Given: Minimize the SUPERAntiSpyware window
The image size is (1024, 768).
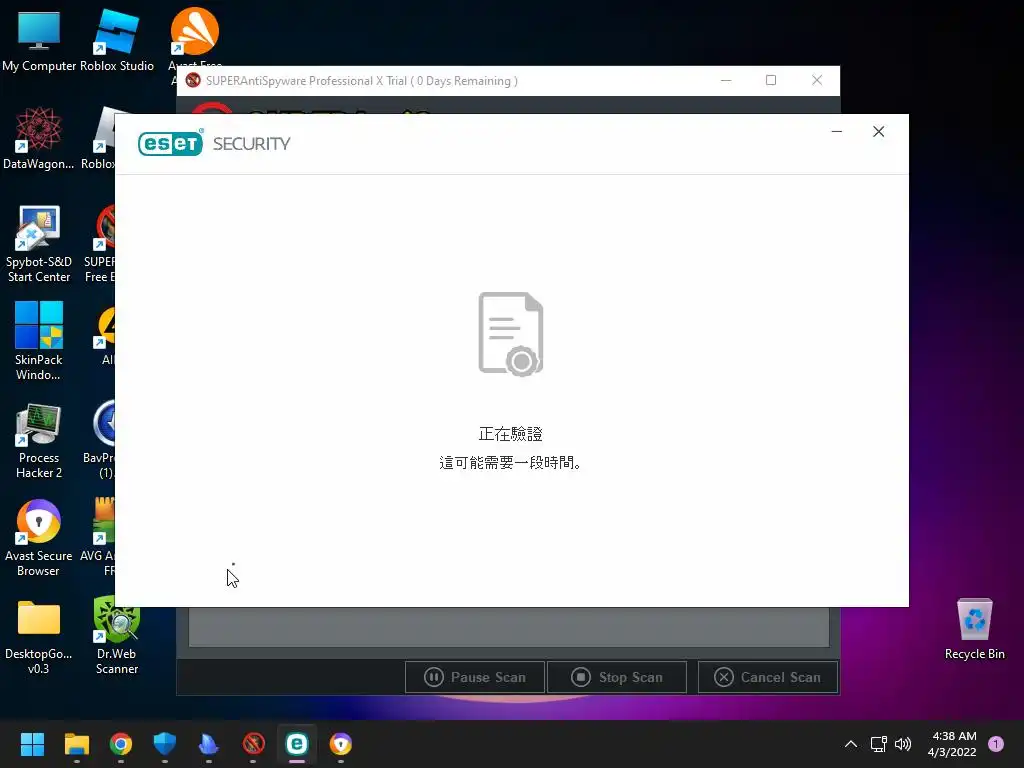Looking at the screenshot, I should click(x=726, y=80).
